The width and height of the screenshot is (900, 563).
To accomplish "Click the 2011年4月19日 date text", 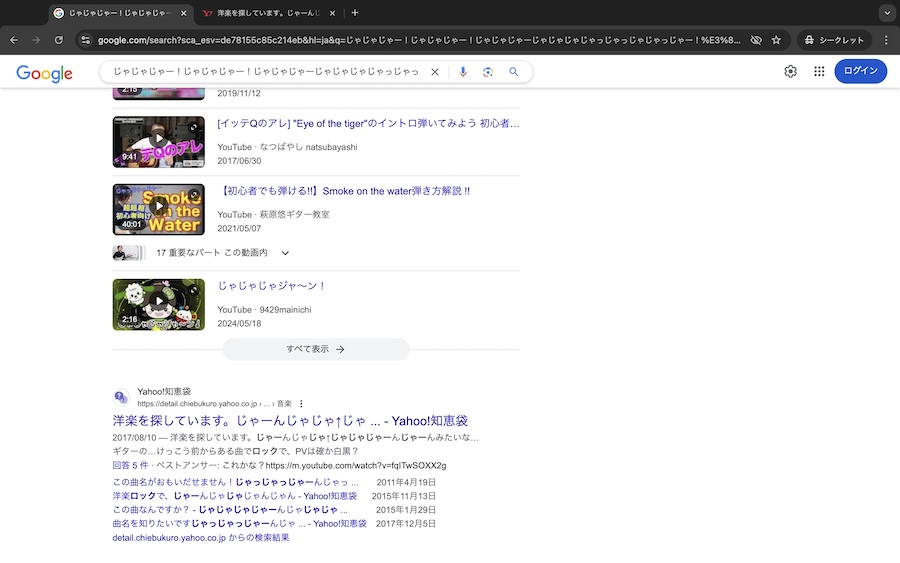I will coord(406,482).
